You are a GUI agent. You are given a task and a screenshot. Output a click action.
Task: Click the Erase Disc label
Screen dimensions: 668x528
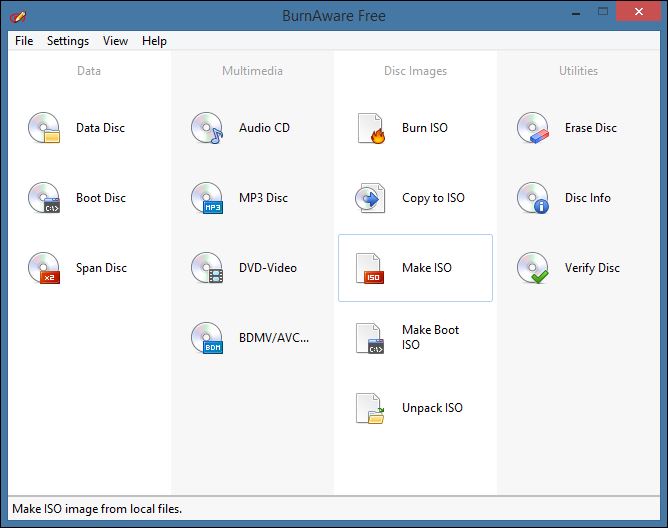591,128
